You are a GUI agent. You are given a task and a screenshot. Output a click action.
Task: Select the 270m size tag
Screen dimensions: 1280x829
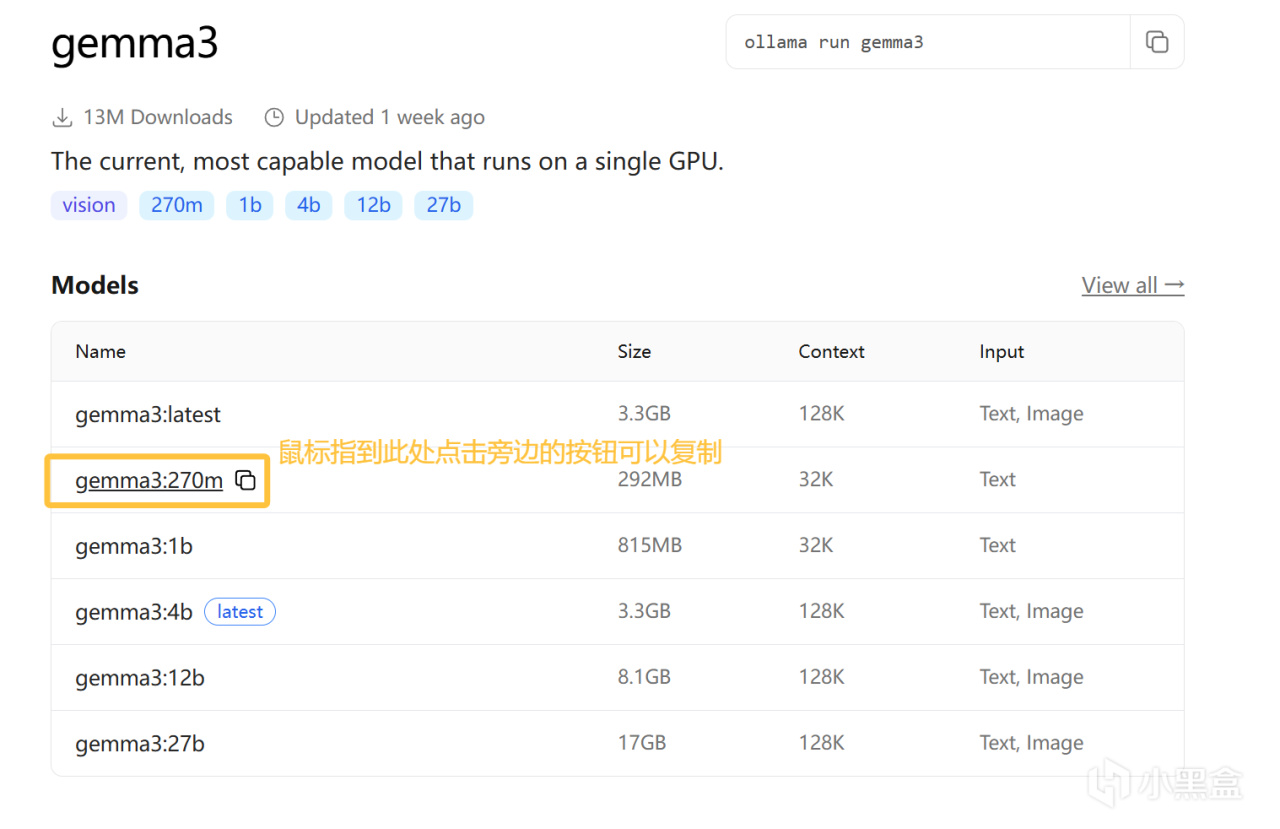[x=176, y=205]
